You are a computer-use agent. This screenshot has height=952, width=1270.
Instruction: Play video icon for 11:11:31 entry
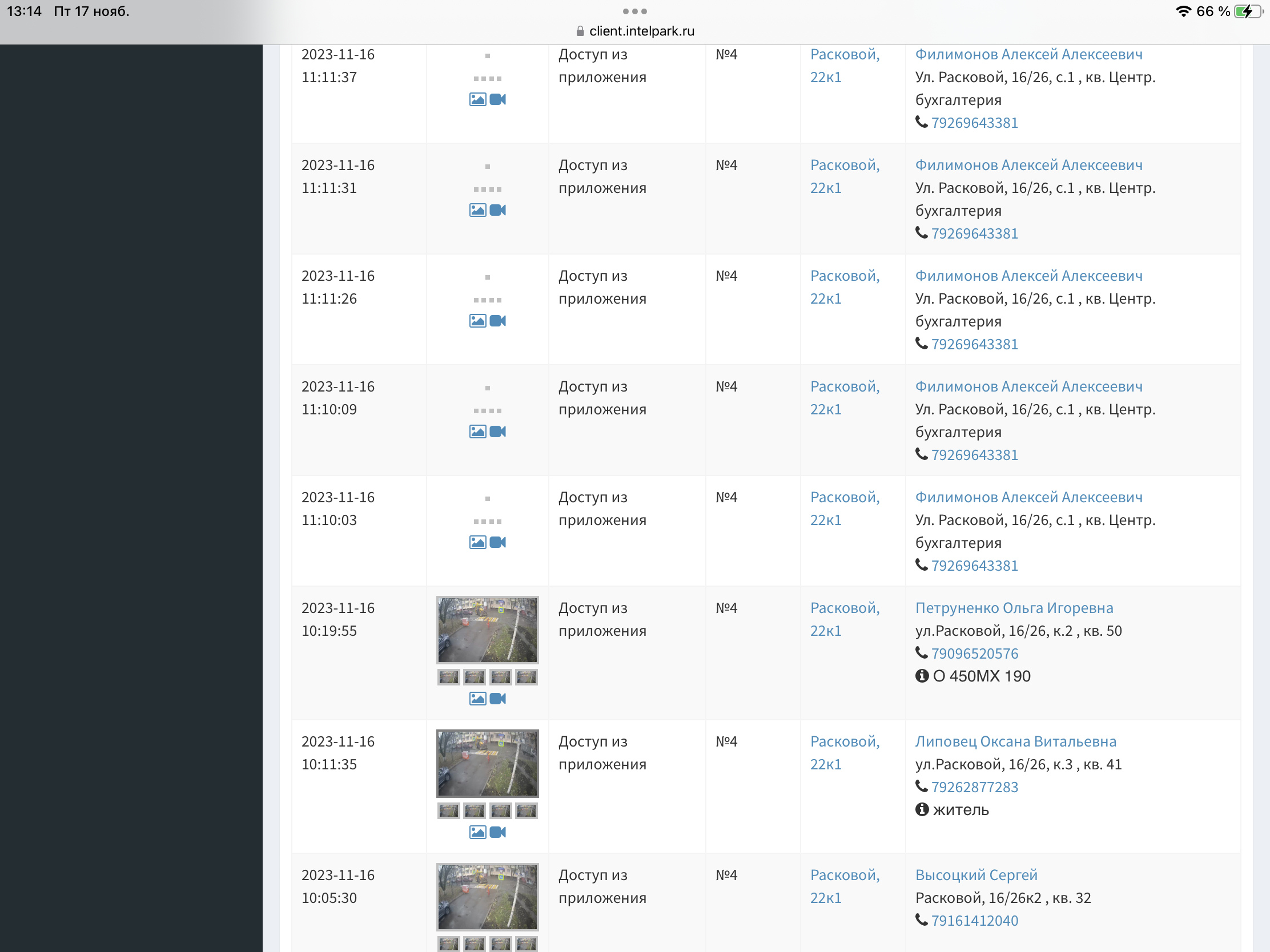[498, 210]
